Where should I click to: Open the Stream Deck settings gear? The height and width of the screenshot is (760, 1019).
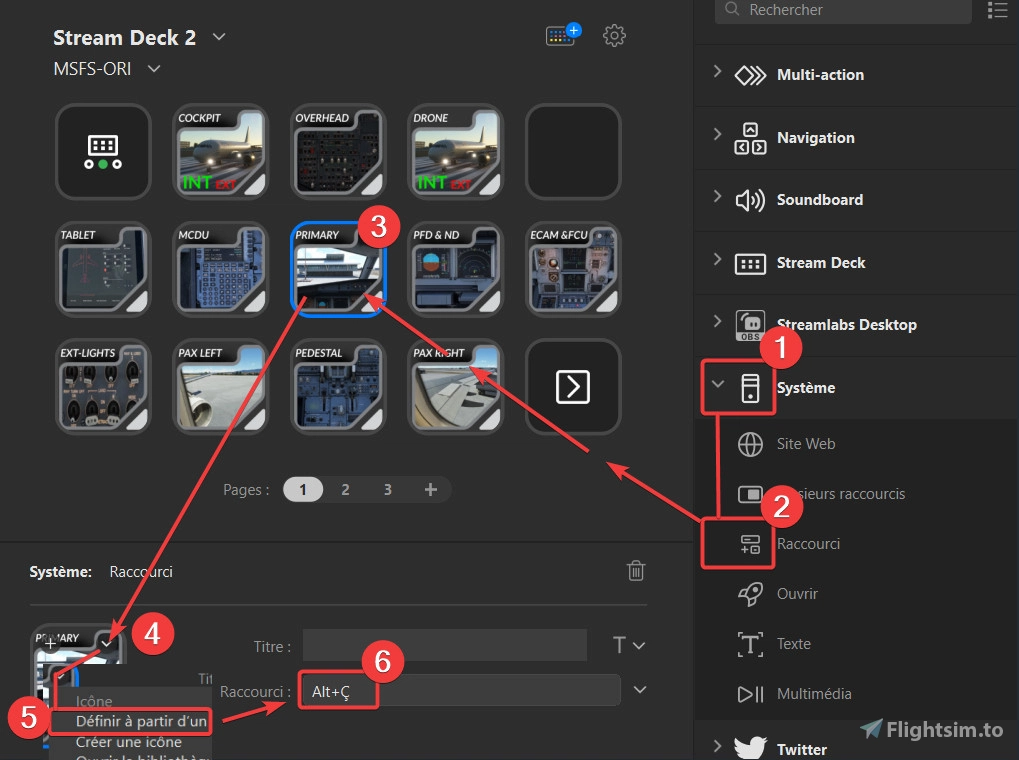click(614, 35)
